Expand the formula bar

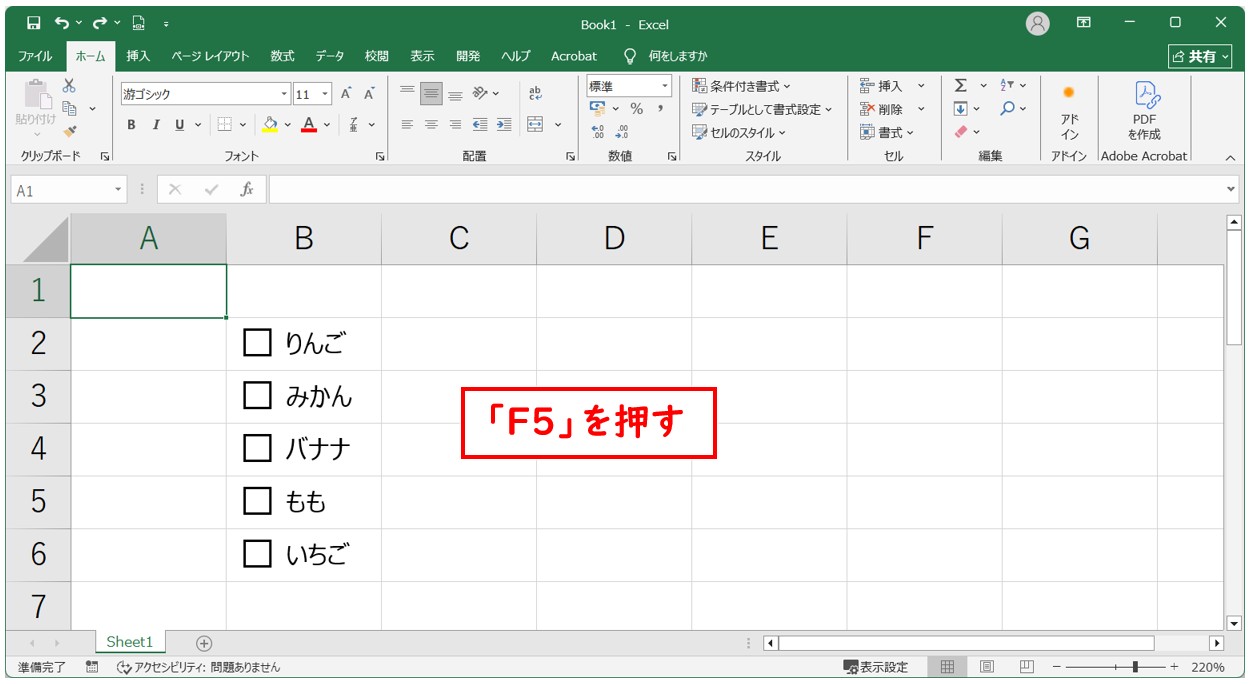coord(1231,189)
